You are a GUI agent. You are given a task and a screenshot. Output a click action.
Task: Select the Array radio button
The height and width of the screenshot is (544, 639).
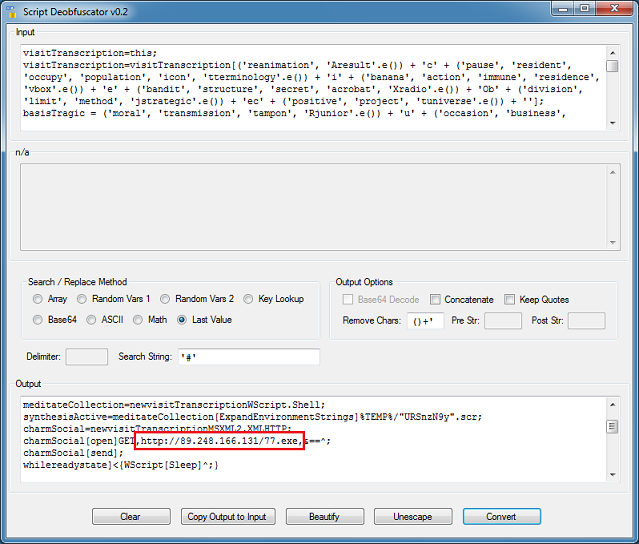(38, 299)
